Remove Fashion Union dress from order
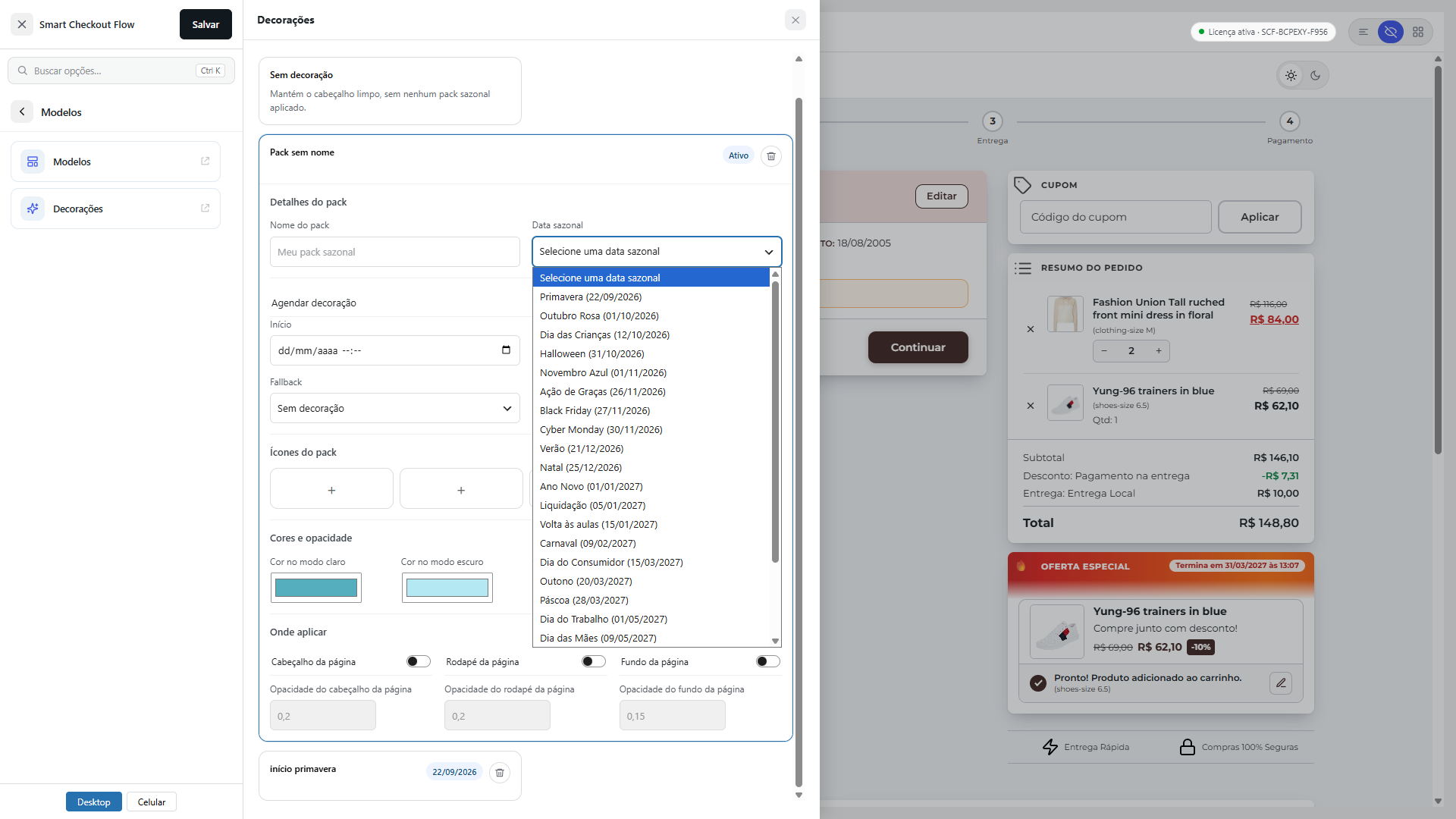The height and width of the screenshot is (819, 1456). (x=1031, y=329)
